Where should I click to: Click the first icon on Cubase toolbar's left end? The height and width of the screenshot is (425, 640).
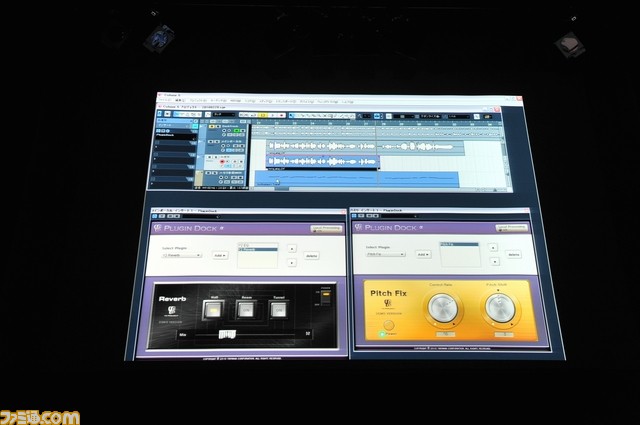[160, 113]
